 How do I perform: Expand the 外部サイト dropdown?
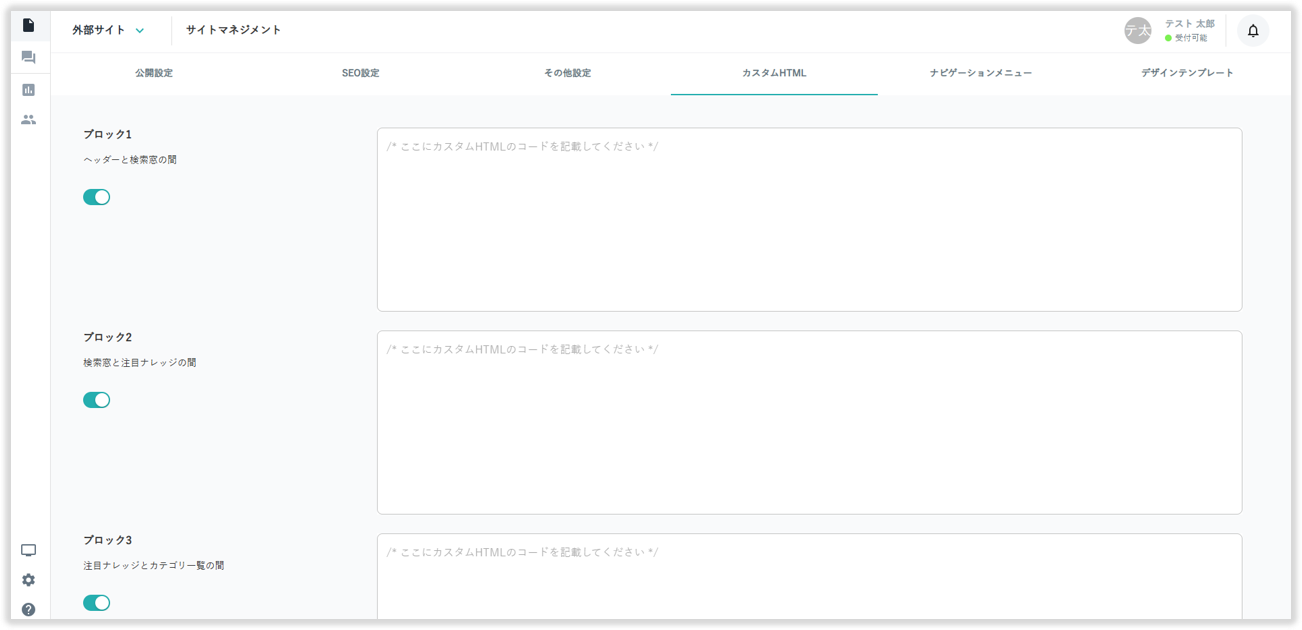click(x=108, y=30)
